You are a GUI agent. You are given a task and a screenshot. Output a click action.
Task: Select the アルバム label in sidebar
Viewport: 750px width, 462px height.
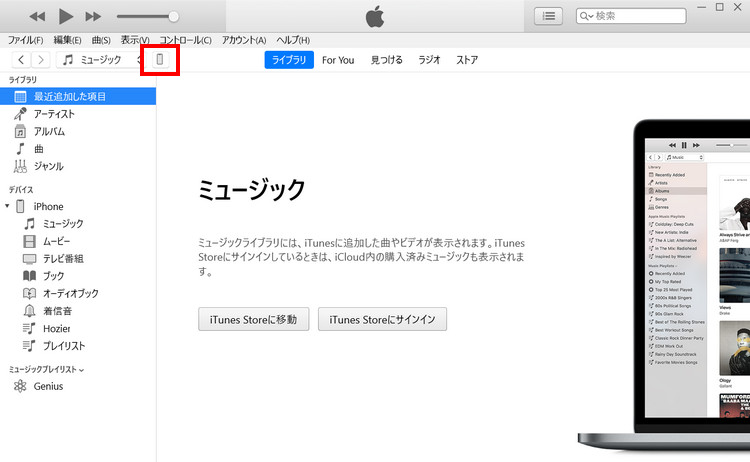(x=49, y=132)
